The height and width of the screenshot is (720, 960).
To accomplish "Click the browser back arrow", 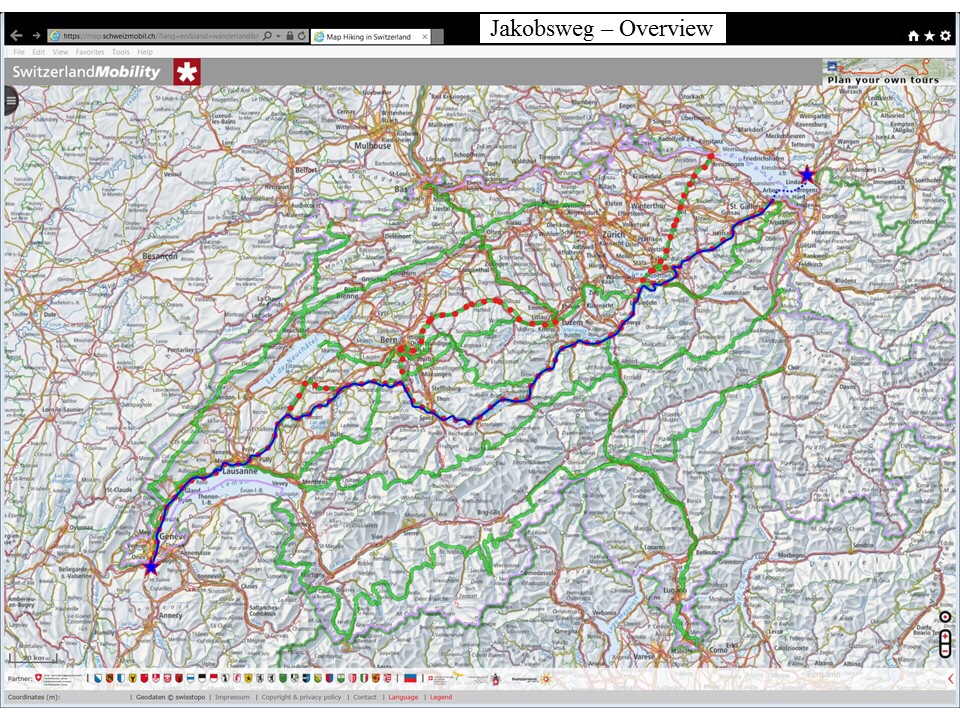I will pos(15,36).
